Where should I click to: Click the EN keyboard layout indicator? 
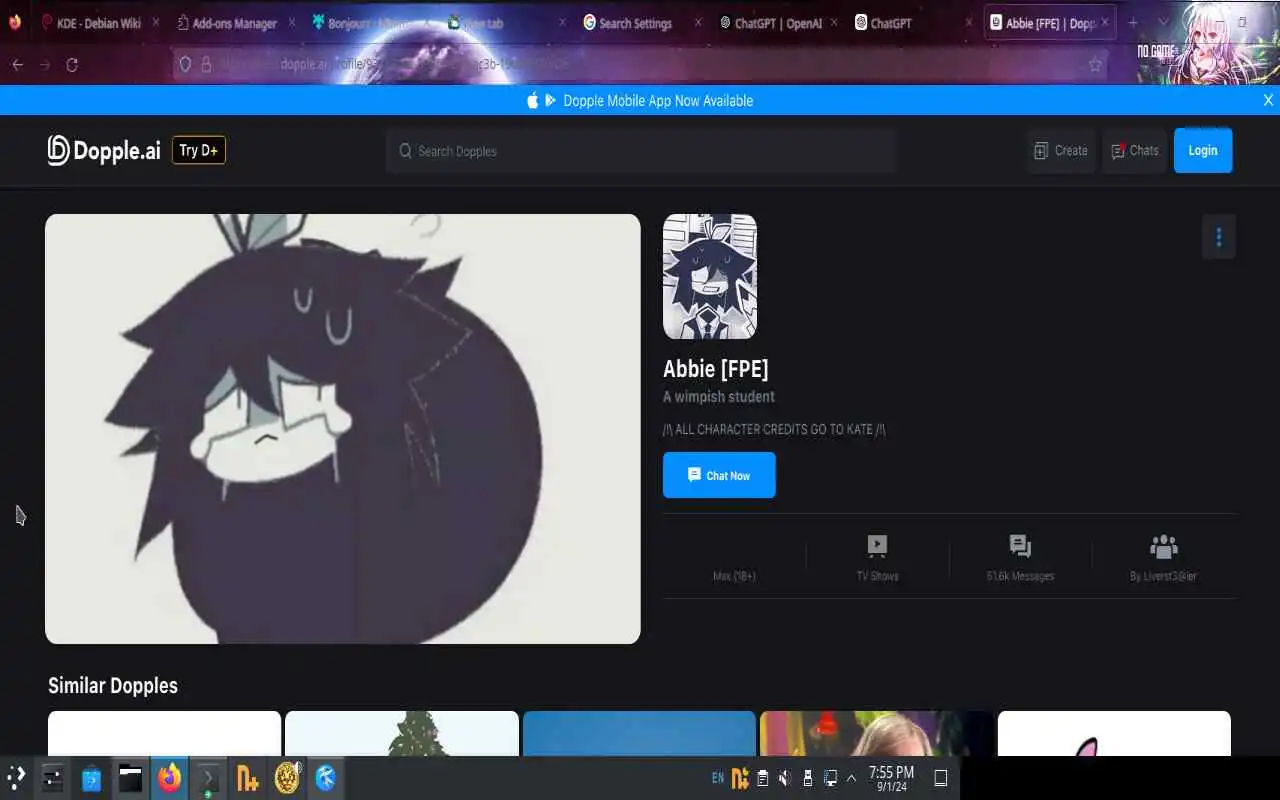[x=718, y=777]
